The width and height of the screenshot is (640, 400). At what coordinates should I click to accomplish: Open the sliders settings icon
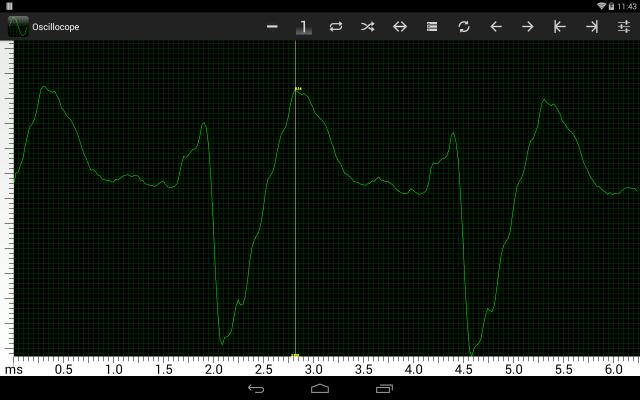click(624, 27)
